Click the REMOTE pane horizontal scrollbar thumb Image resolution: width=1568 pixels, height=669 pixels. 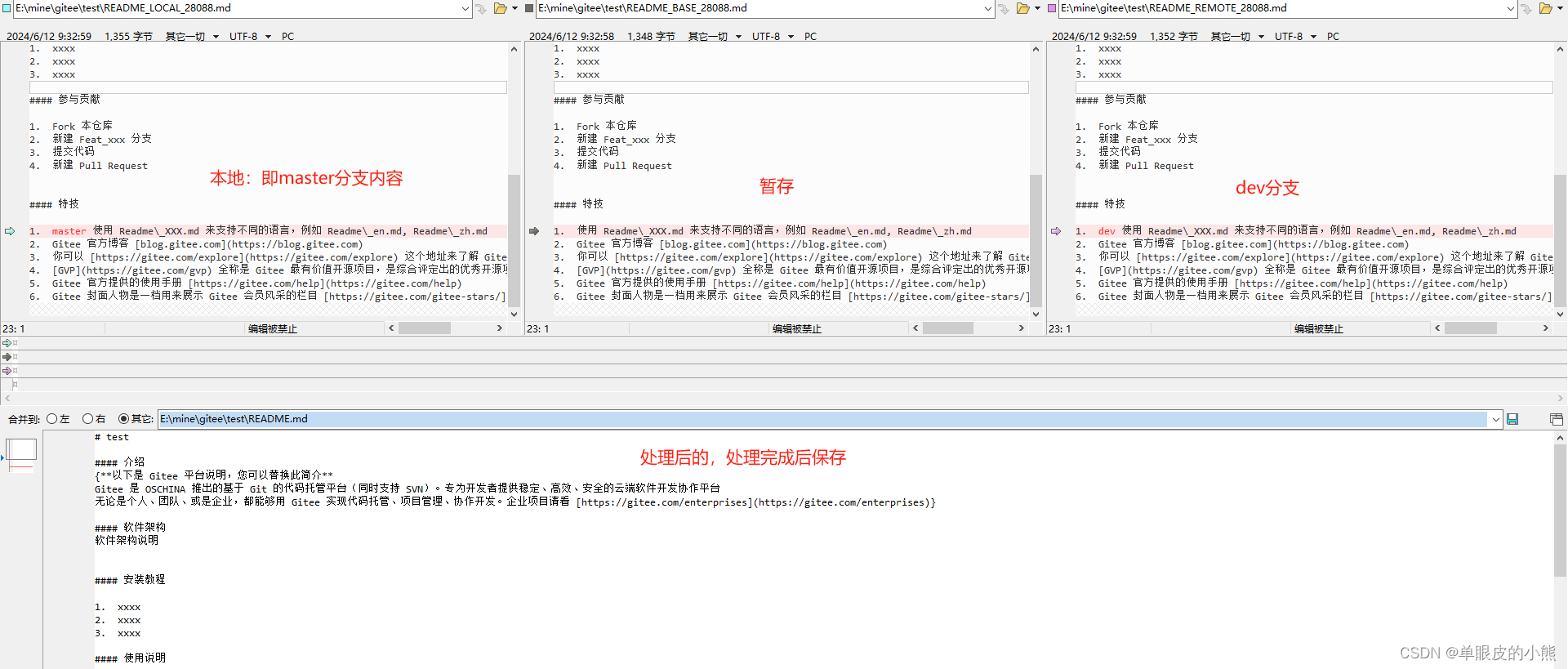coord(1471,328)
